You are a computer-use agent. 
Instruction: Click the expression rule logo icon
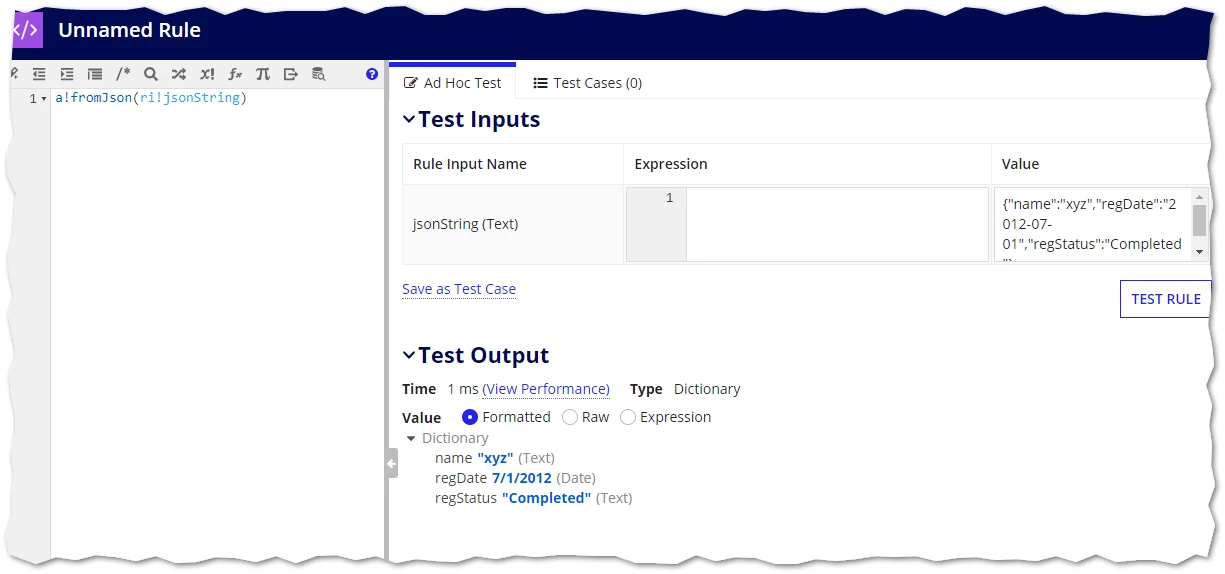point(27,30)
